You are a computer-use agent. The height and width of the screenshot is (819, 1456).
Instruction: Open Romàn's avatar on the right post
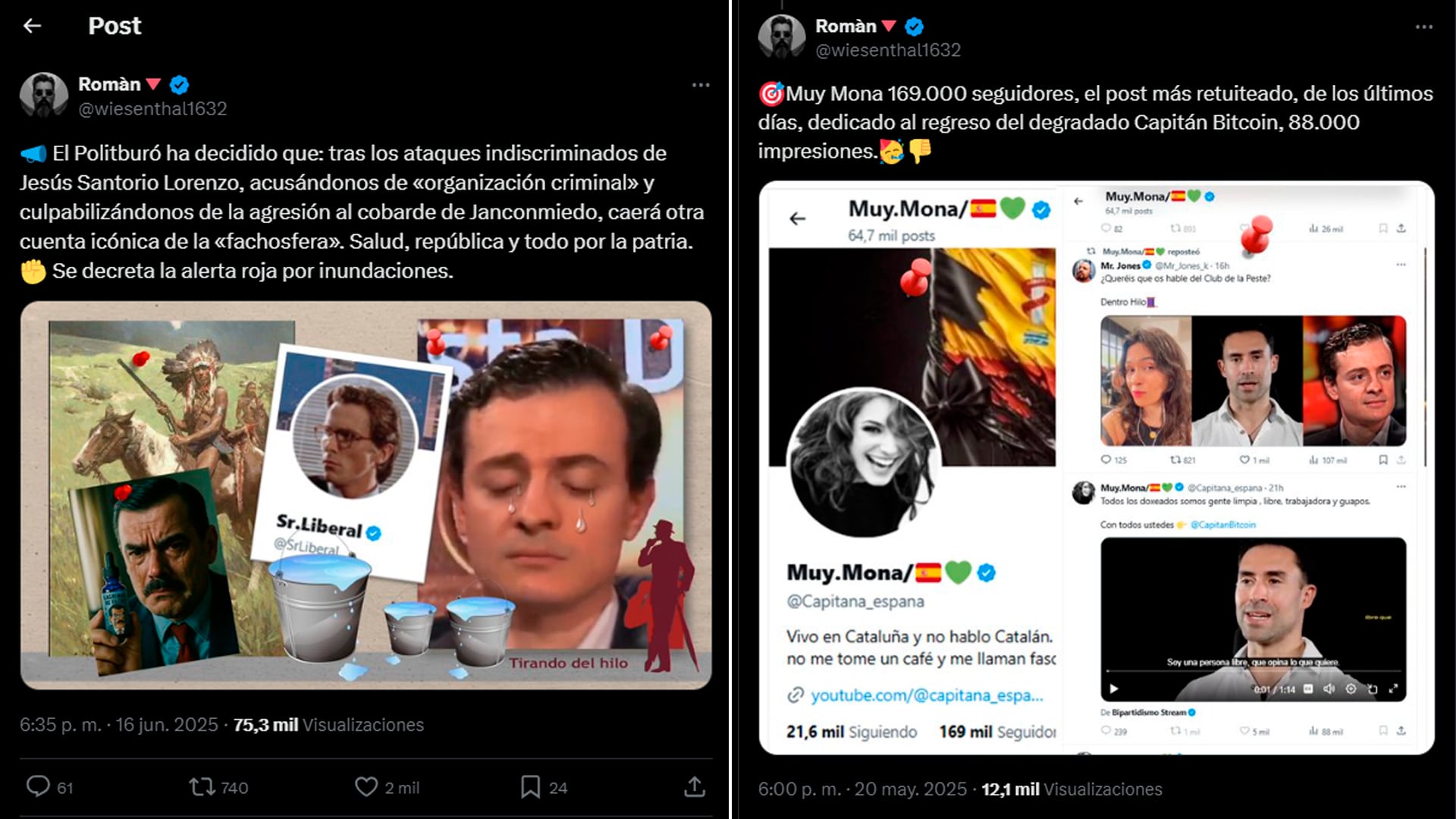tap(782, 36)
